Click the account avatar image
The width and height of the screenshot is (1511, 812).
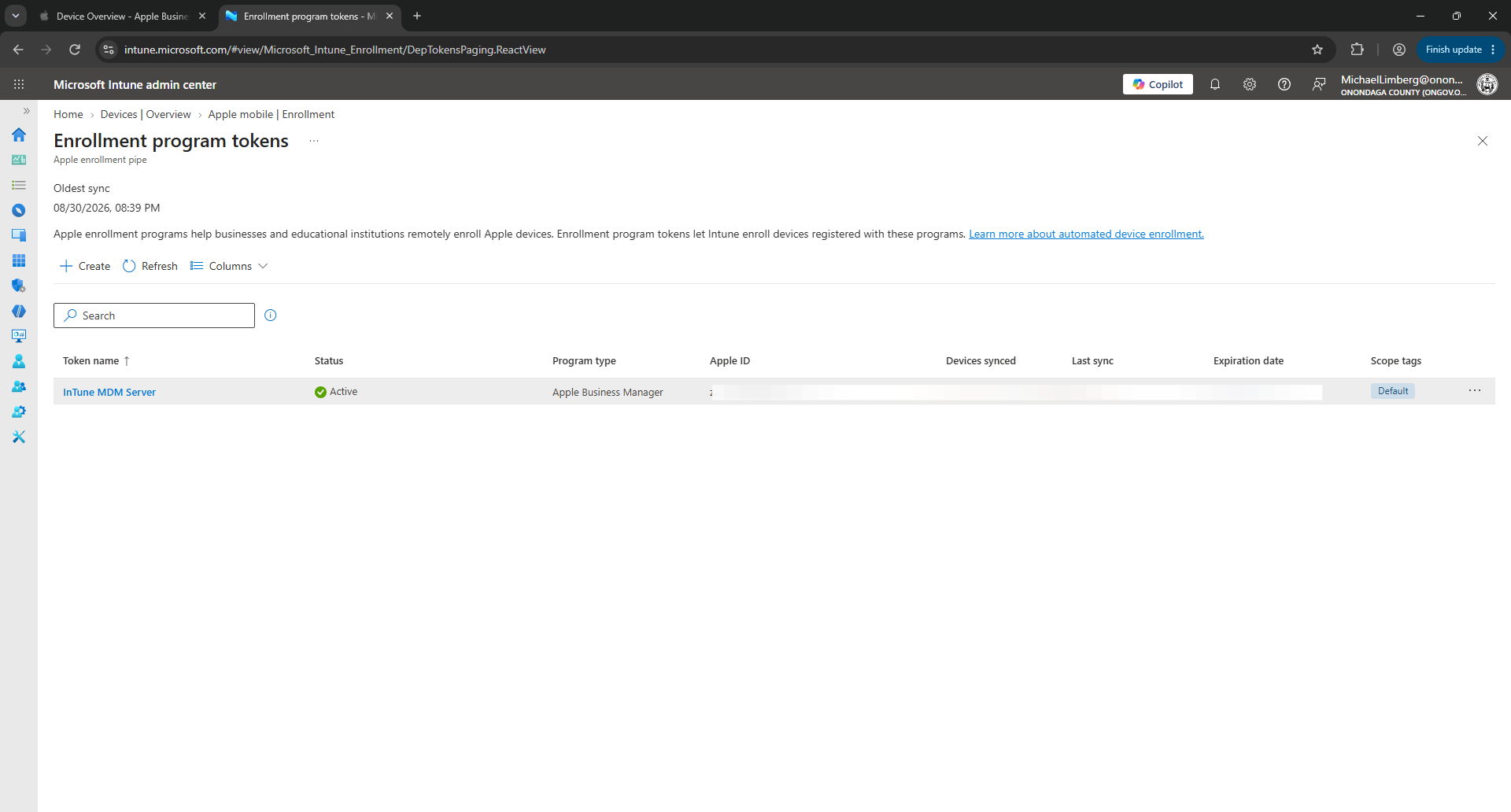[1487, 84]
